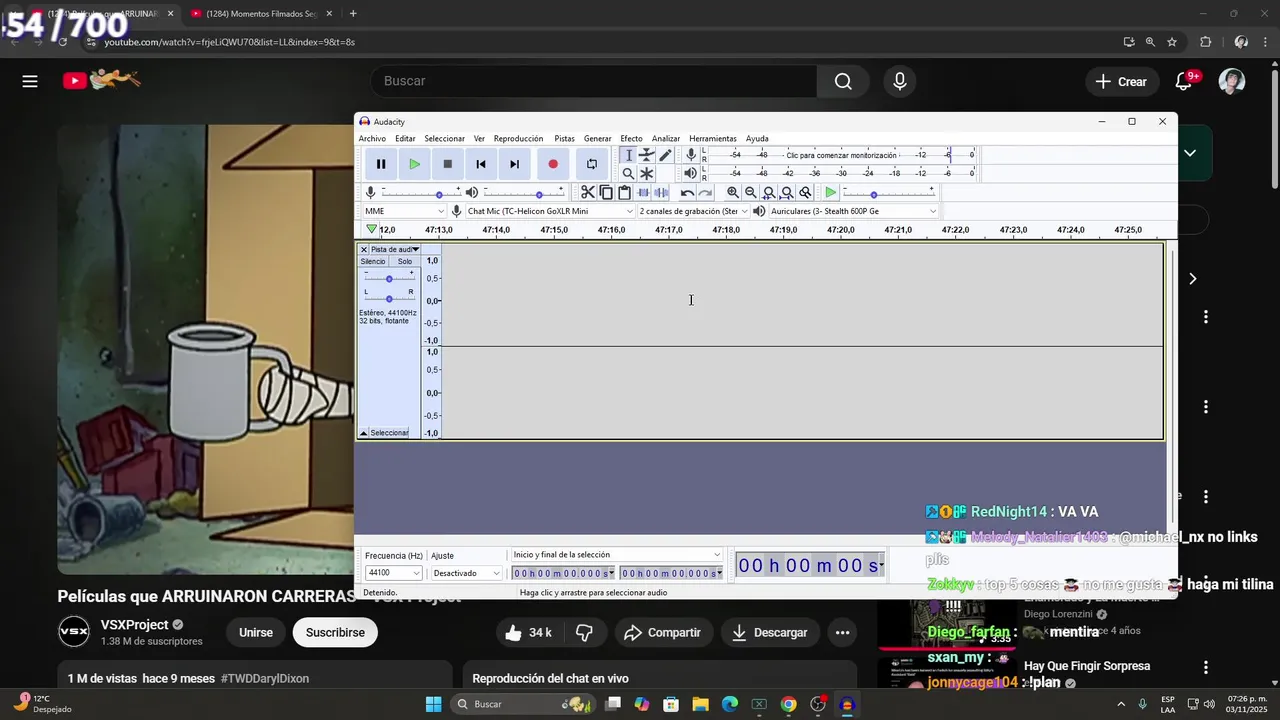Click the Zoom Toggle icon

point(805,192)
